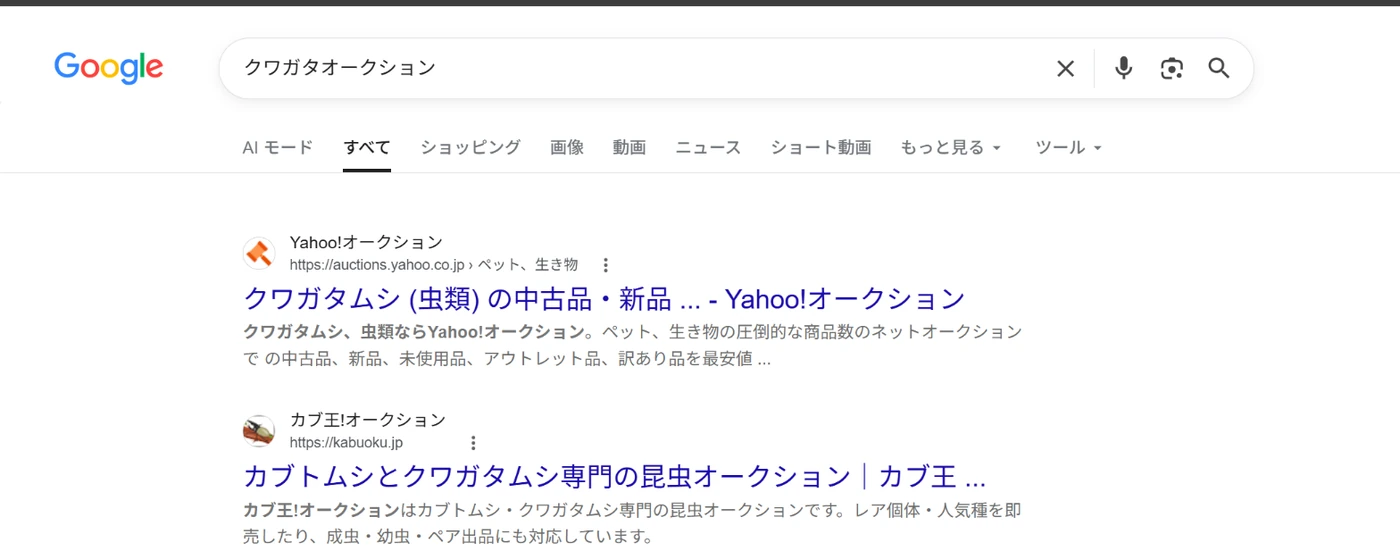Submit search with magnifying glass icon

point(1218,68)
